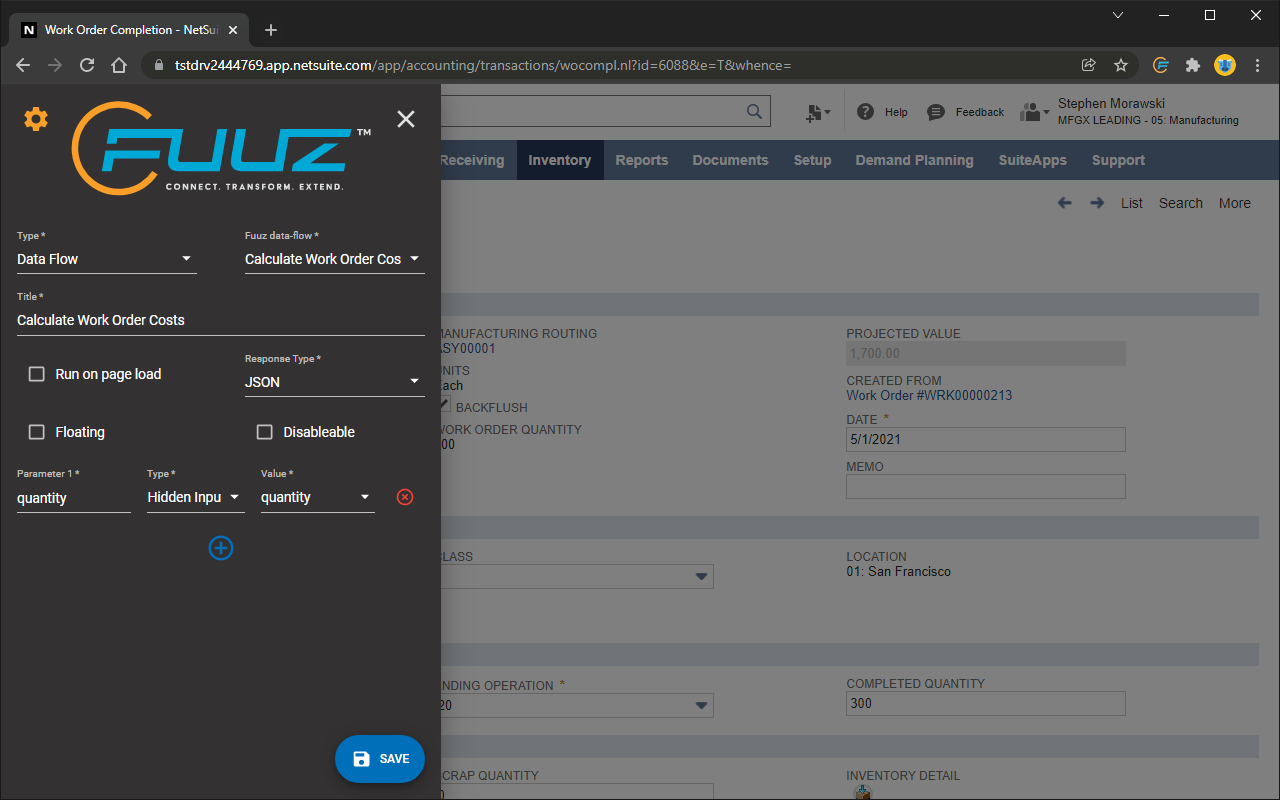Open the Response Type dropdown
The width and height of the screenshot is (1280, 800).
(x=413, y=381)
